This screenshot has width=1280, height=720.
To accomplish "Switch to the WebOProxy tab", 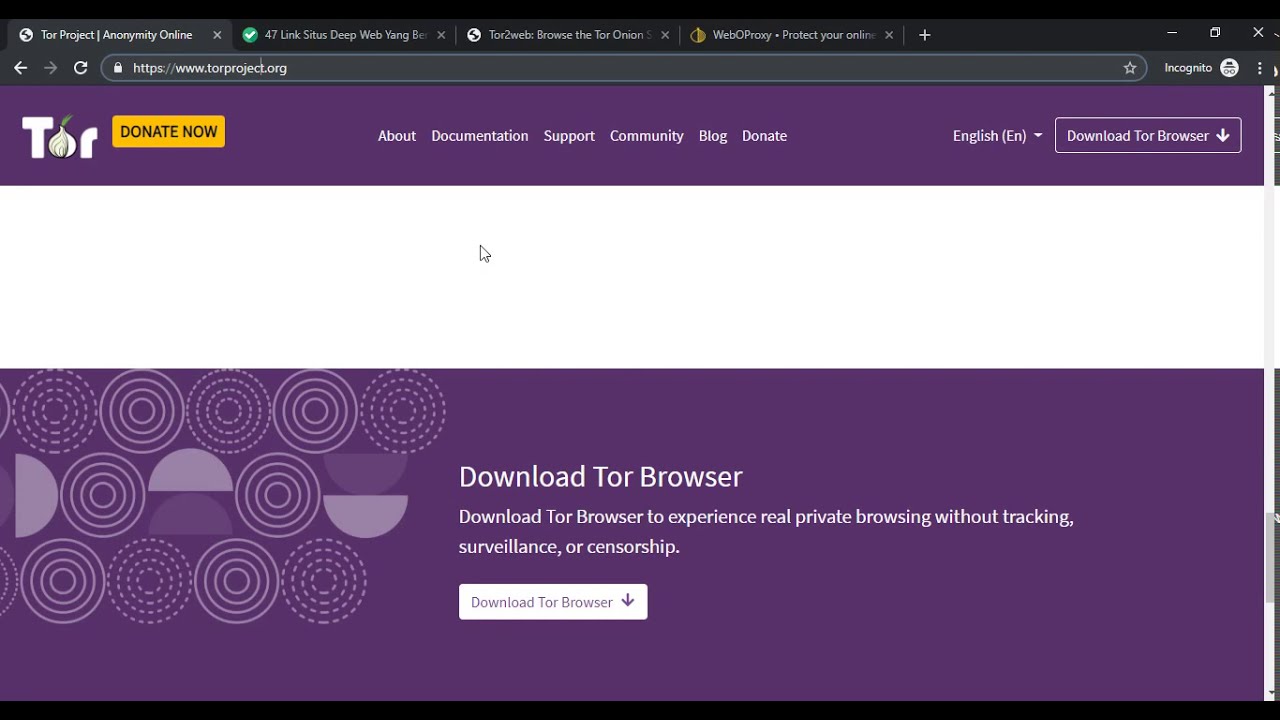I will [x=793, y=35].
